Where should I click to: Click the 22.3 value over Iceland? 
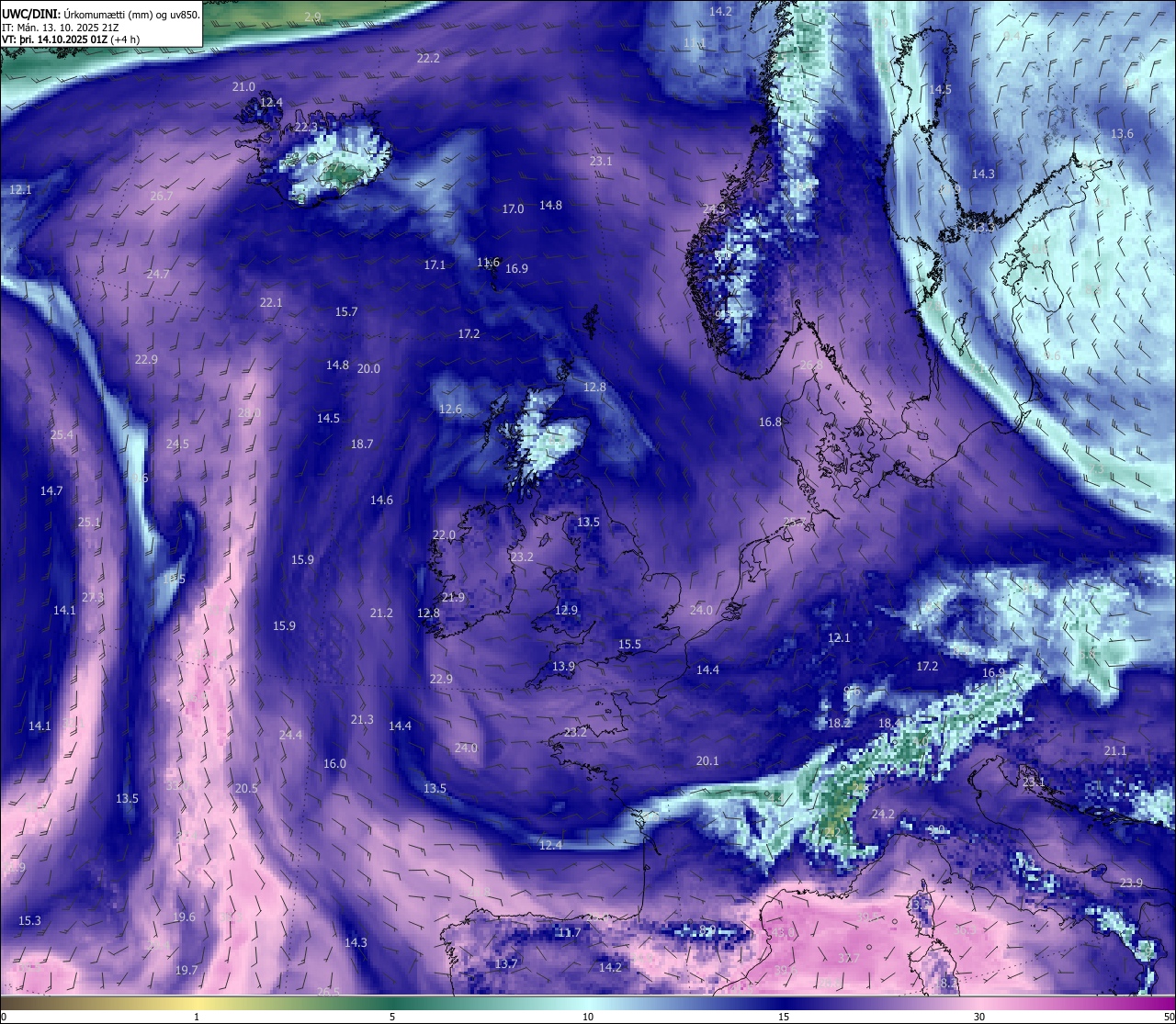(x=306, y=128)
